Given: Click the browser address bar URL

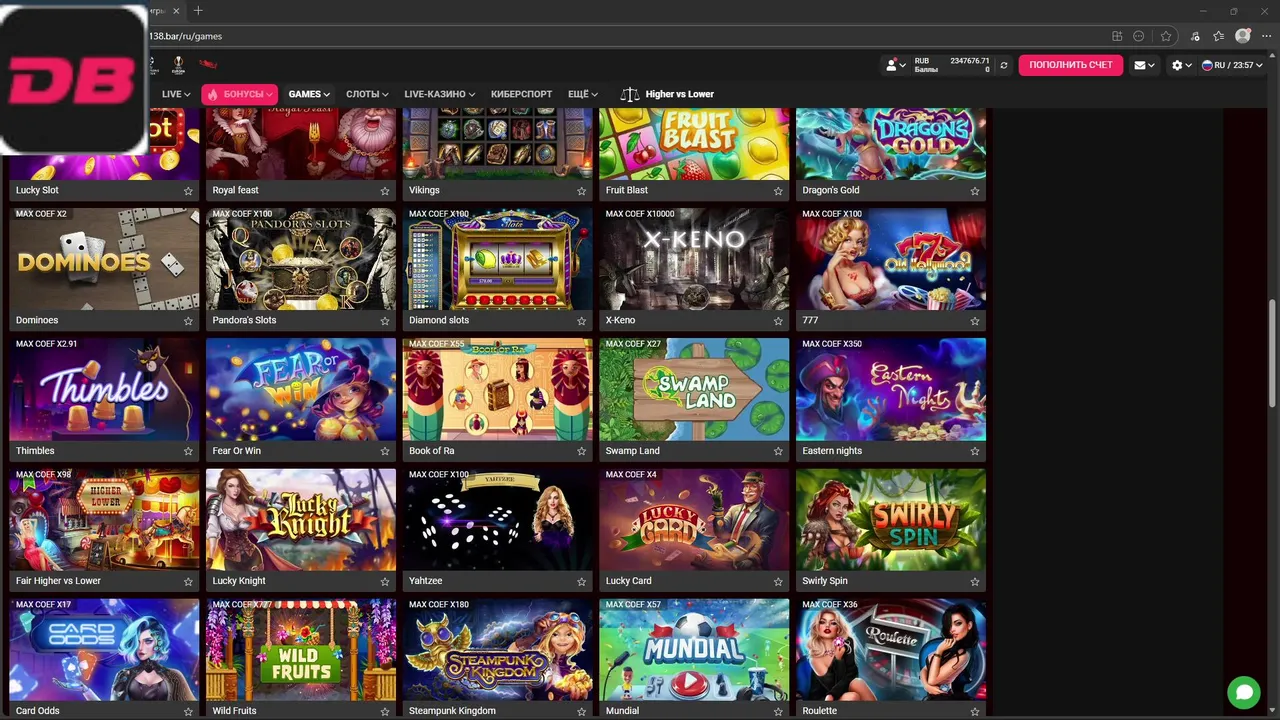Looking at the screenshot, I should click(185, 36).
